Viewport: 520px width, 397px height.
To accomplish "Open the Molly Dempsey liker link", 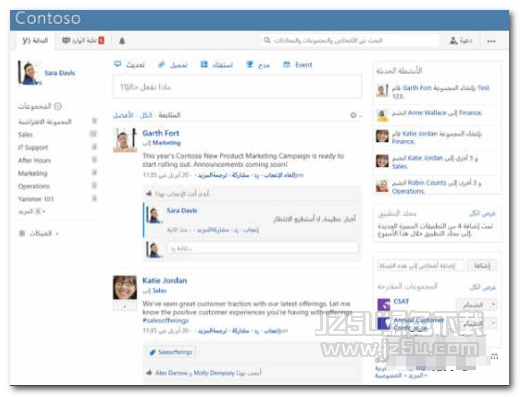I will (214, 373).
